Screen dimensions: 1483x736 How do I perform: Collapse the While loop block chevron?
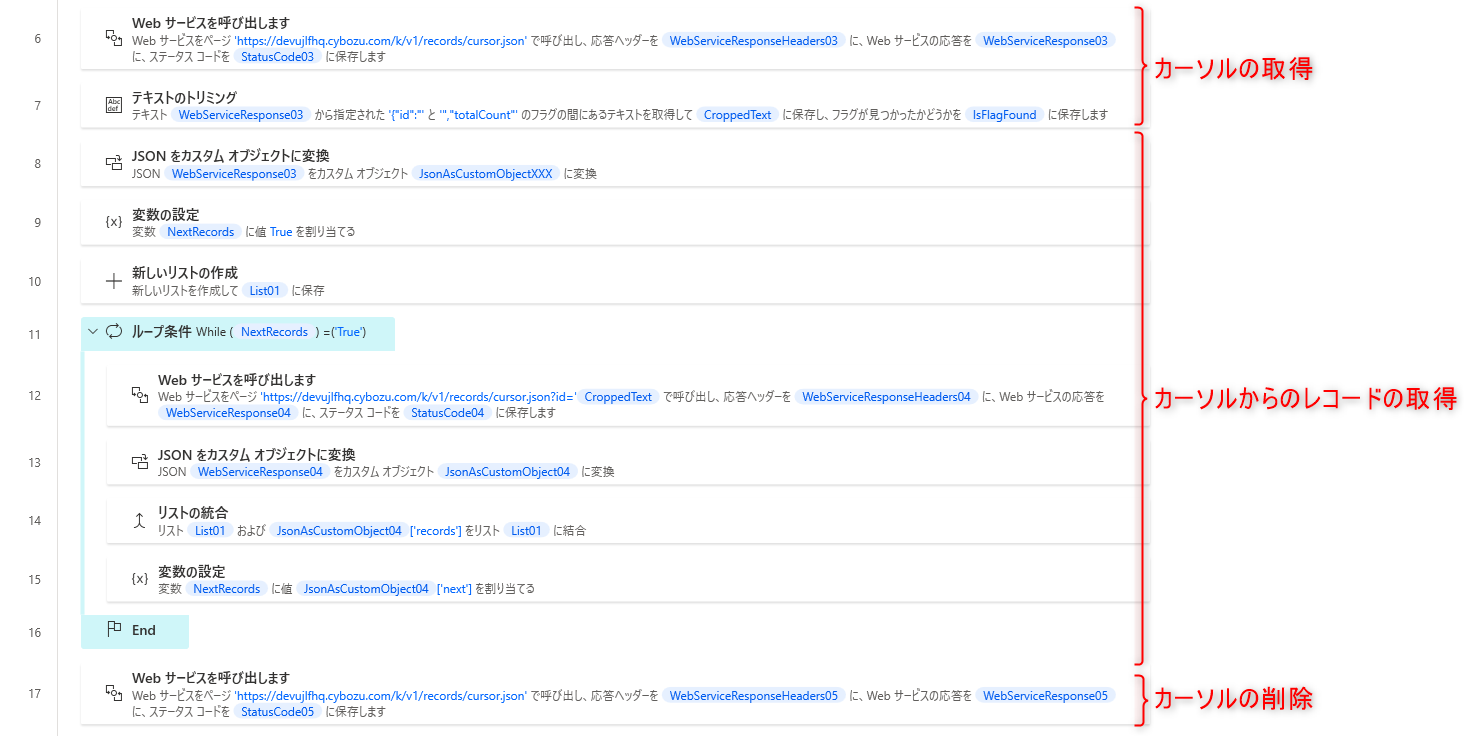(x=93, y=331)
